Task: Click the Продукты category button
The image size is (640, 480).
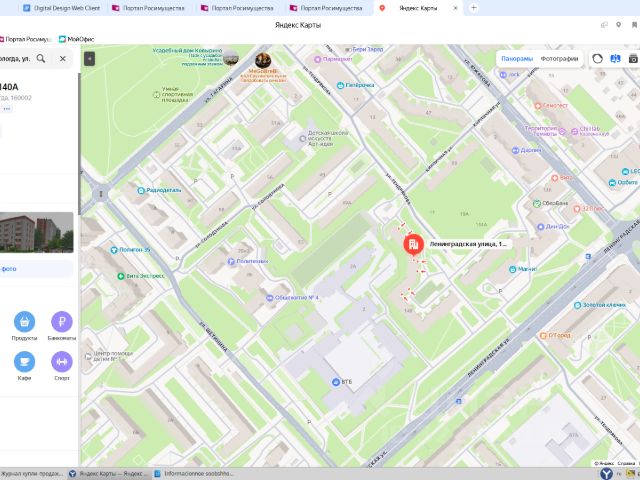Action: [x=24, y=326]
